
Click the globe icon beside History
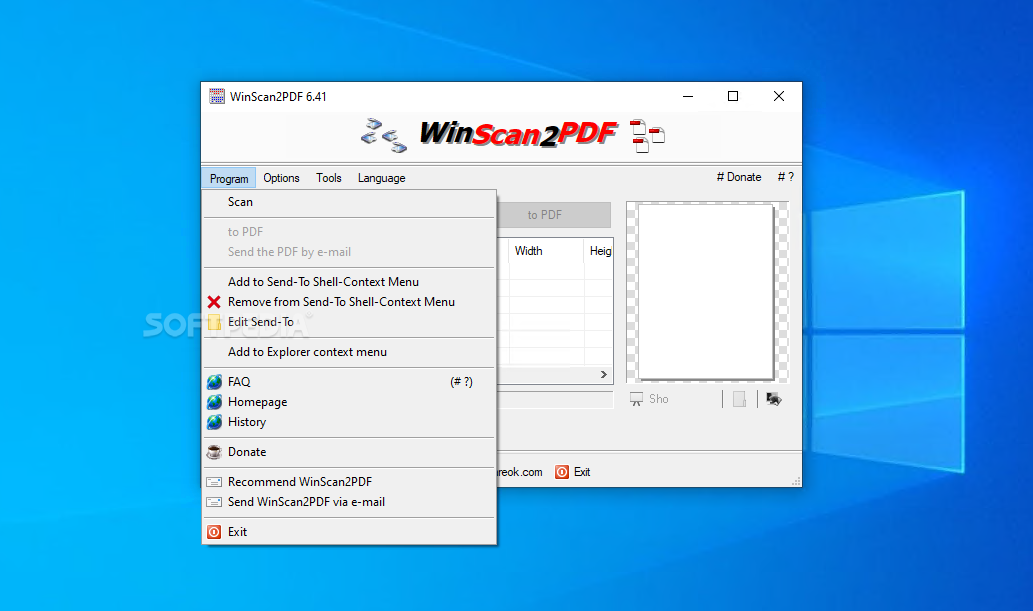pyautogui.click(x=214, y=422)
